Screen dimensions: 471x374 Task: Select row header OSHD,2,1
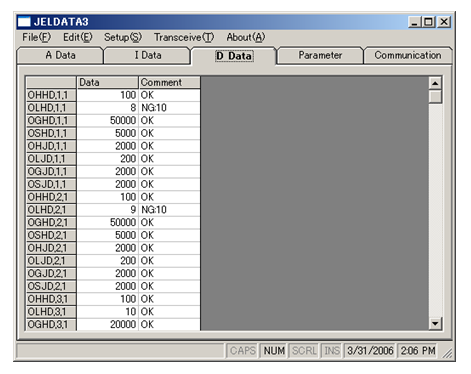pyautogui.click(x=51, y=235)
